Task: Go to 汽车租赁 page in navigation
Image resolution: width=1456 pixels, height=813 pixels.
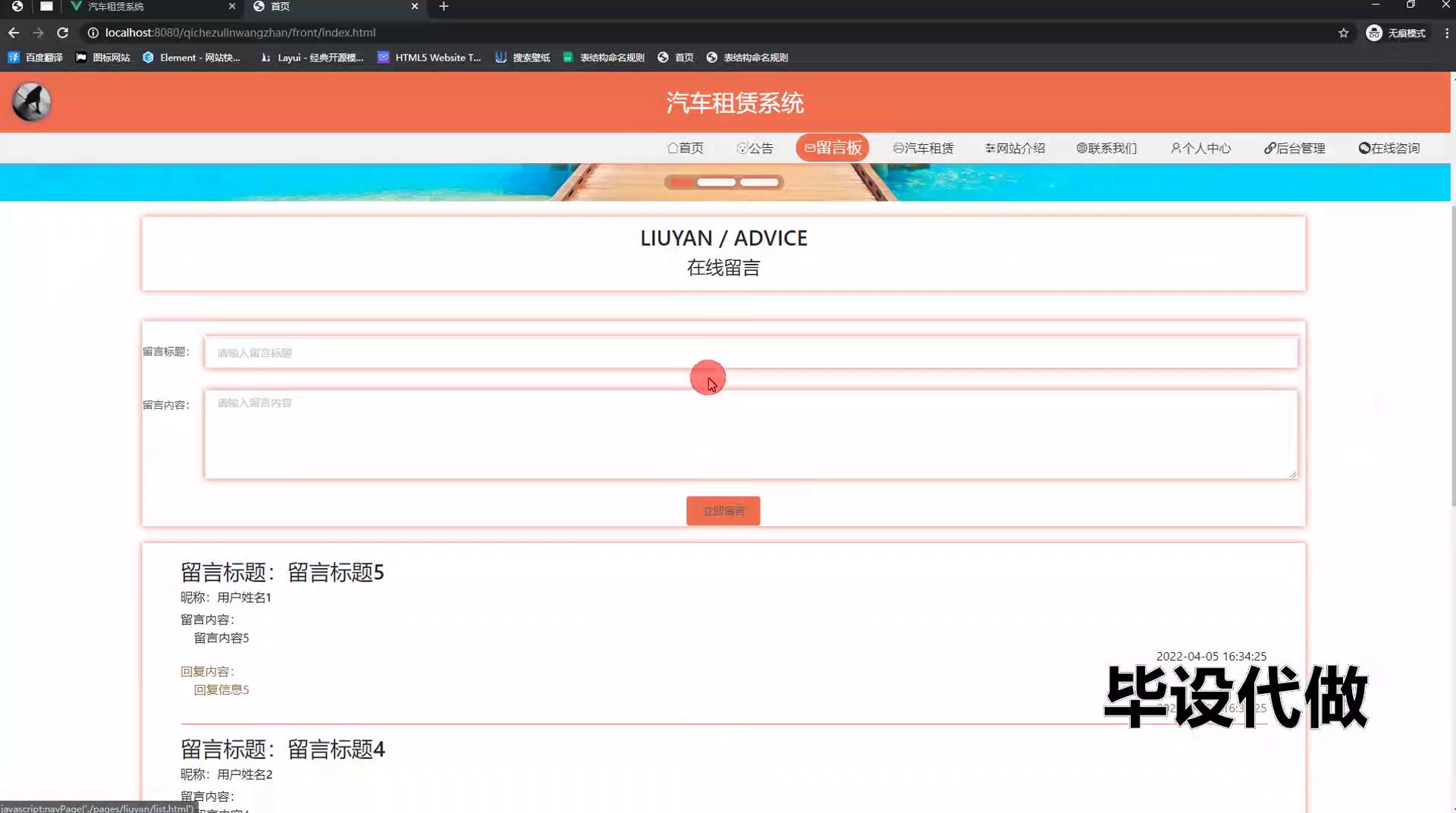Action: coord(923,148)
